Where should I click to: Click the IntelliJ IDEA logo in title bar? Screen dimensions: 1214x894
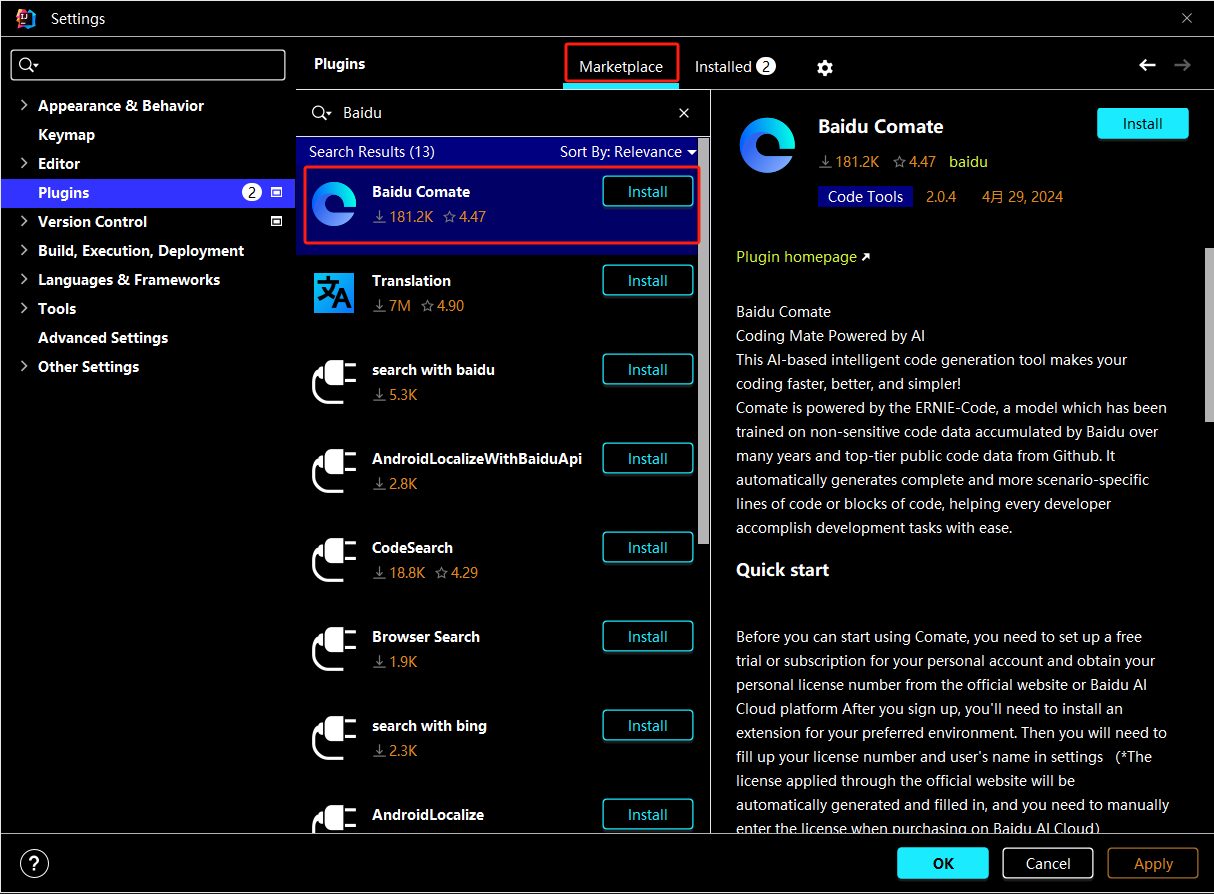pyautogui.click(x=26, y=18)
